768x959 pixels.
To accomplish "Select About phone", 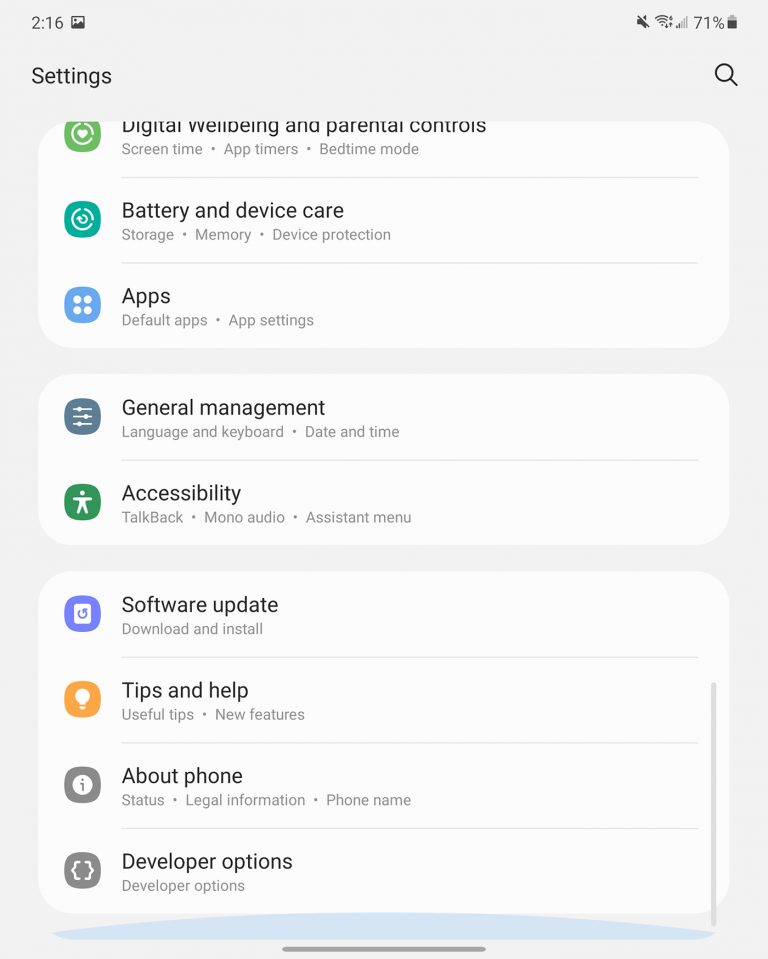I will [383, 786].
